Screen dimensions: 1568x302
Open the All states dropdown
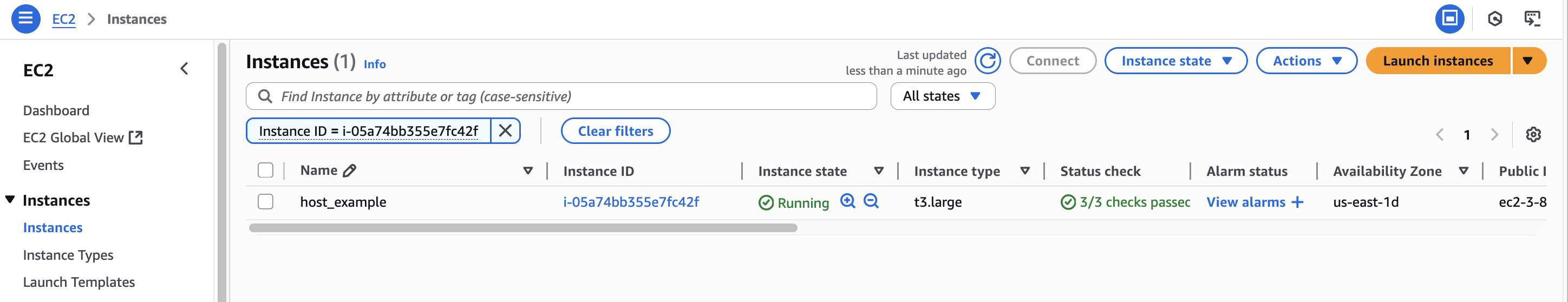[942, 96]
